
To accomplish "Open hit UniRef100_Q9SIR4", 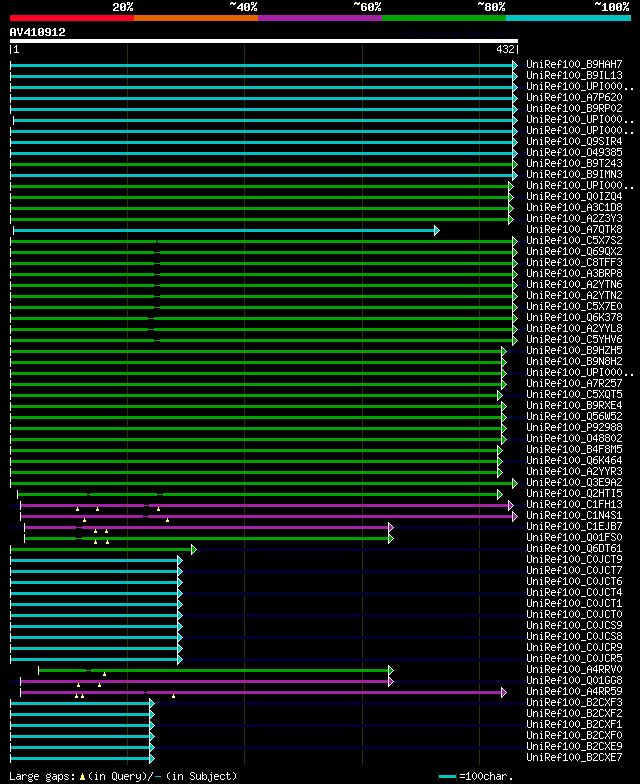I will point(574,142).
